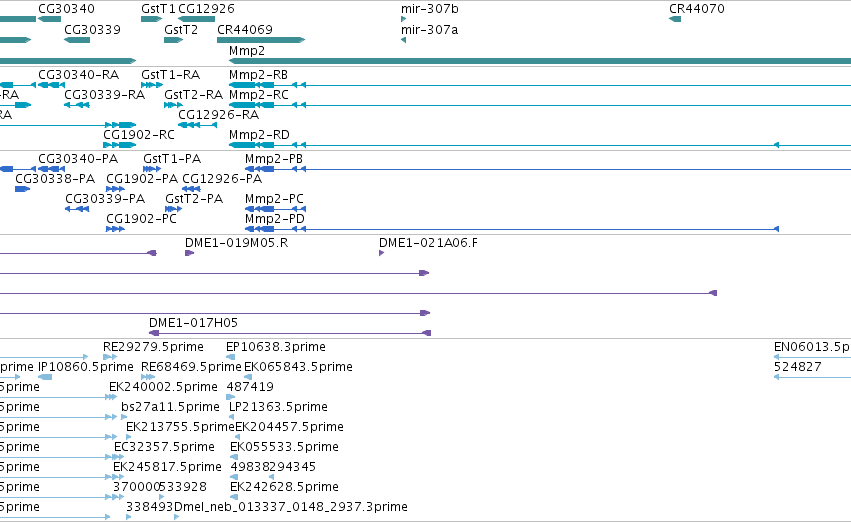The width and height of the screenshot is (851, 522).
Task: Click the GstT2 gene label
Action: point(181,29)
